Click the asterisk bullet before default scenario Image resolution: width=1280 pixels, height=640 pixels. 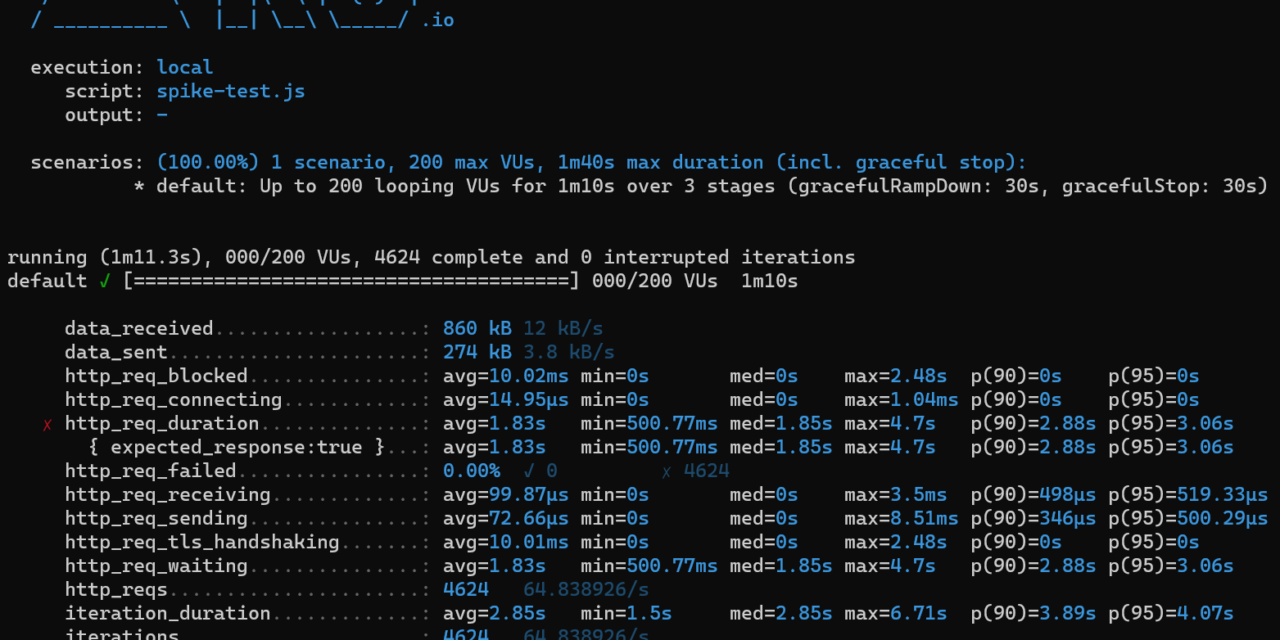(x=139, y=186)
